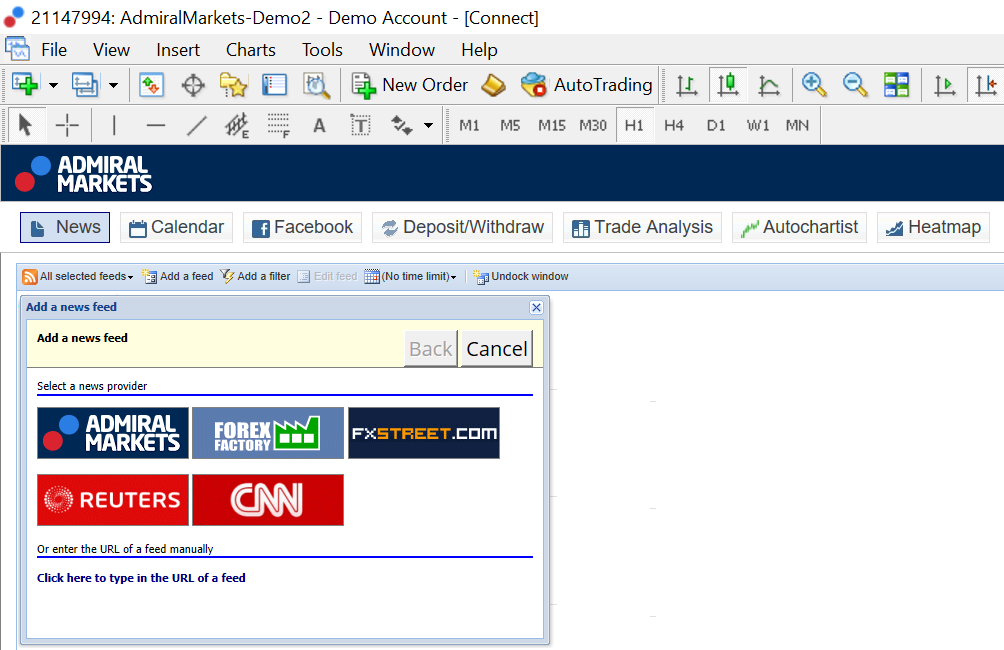1004x650 pixels.
Task: Click Undock window
Action: (x=521, y=277)
